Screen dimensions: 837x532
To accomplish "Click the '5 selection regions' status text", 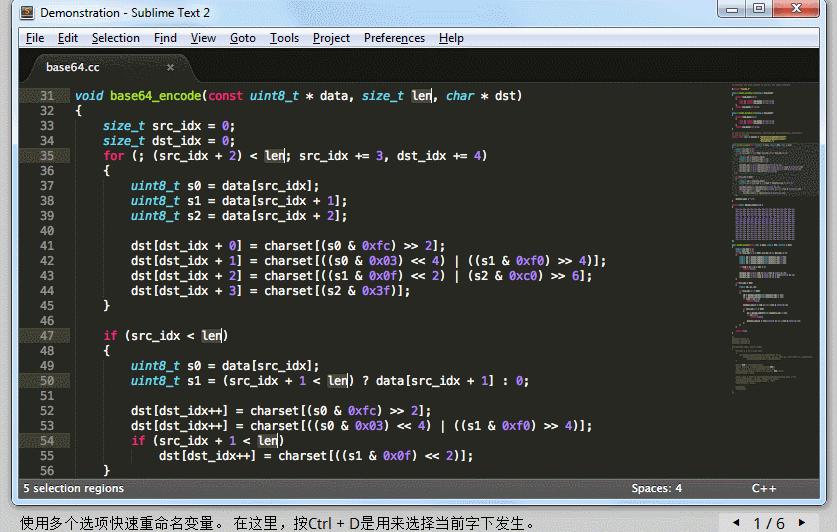I will [x=73, y=488].
